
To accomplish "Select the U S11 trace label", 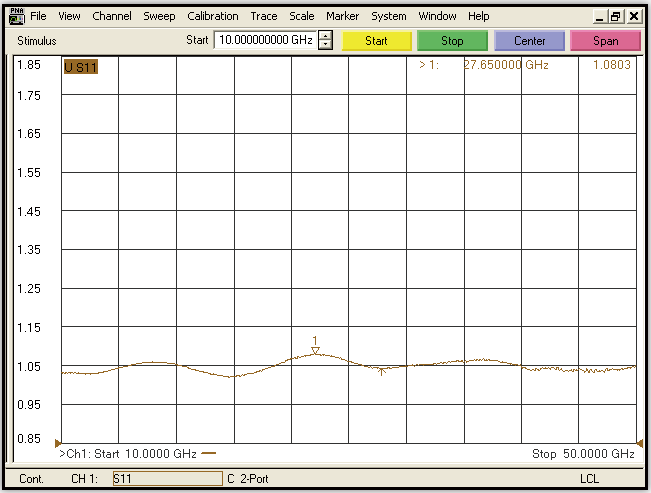I will click(80, 67).
